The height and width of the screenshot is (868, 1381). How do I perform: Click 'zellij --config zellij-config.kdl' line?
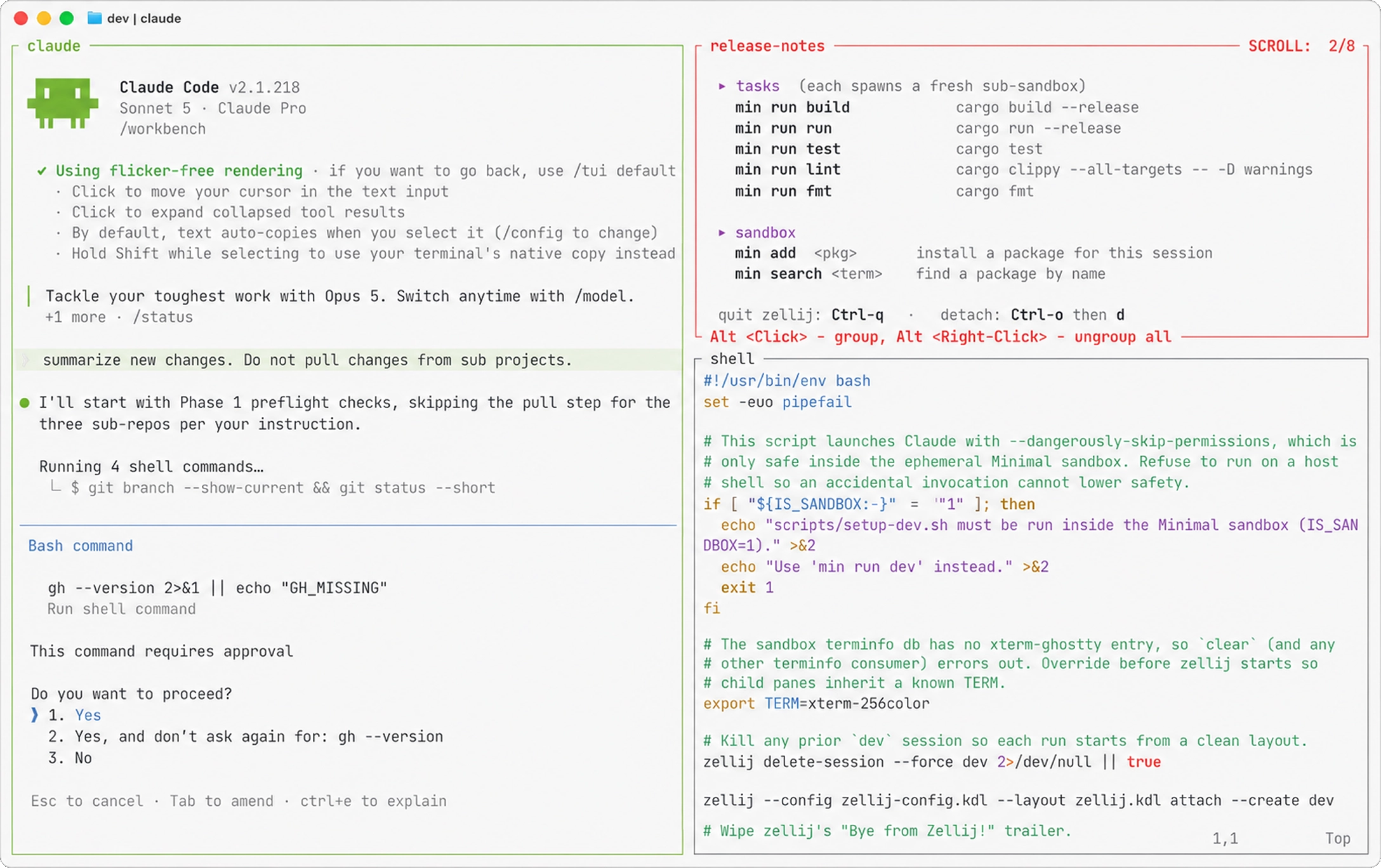[x=1019, y=801]
